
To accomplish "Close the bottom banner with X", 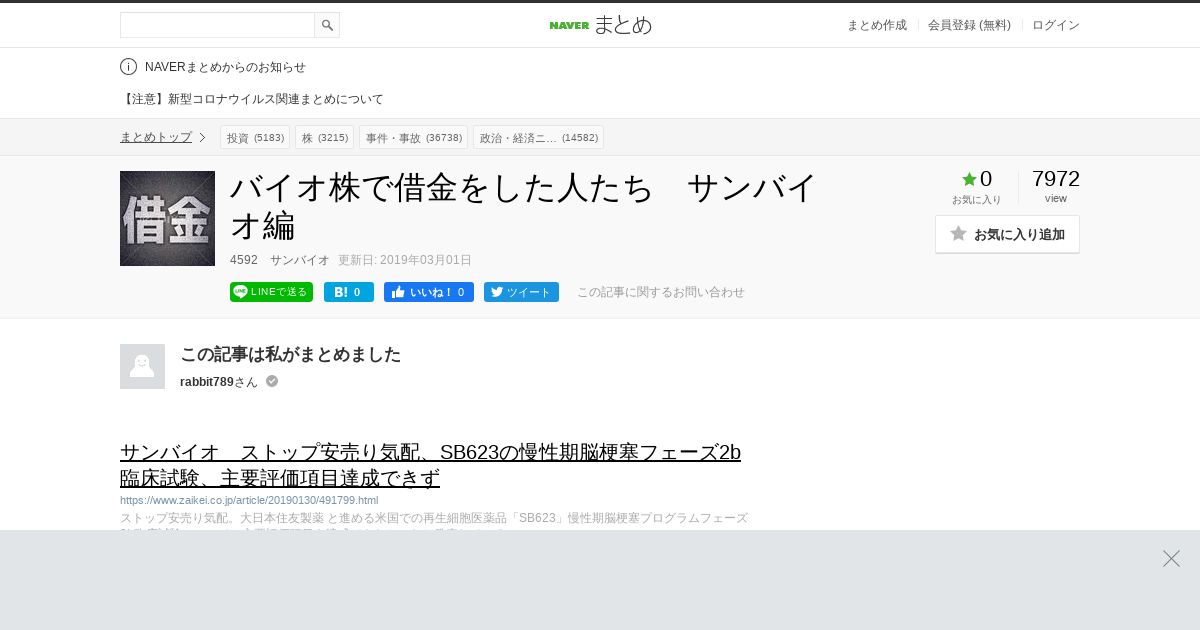I will pos(1171,558).
